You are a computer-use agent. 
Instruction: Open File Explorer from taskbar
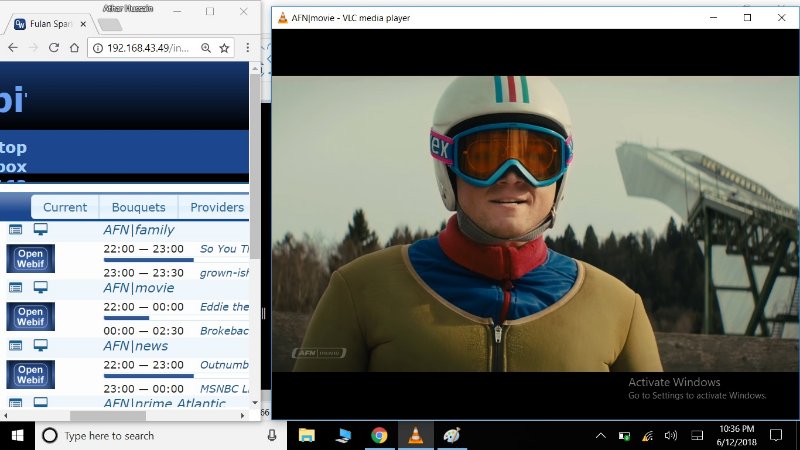click(307, 435)
